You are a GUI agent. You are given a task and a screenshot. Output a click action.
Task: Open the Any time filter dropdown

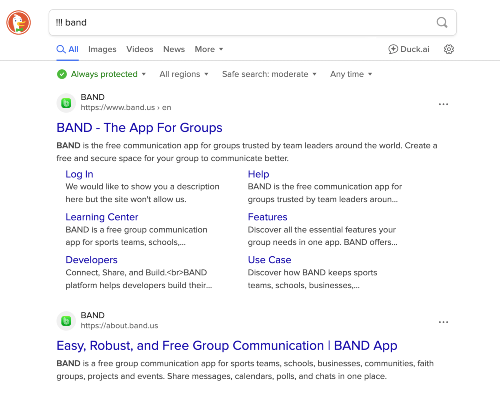351,74
